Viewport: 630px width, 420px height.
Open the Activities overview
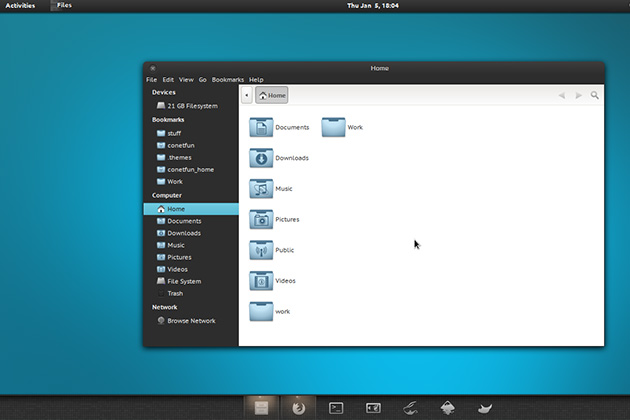[20, 6]
